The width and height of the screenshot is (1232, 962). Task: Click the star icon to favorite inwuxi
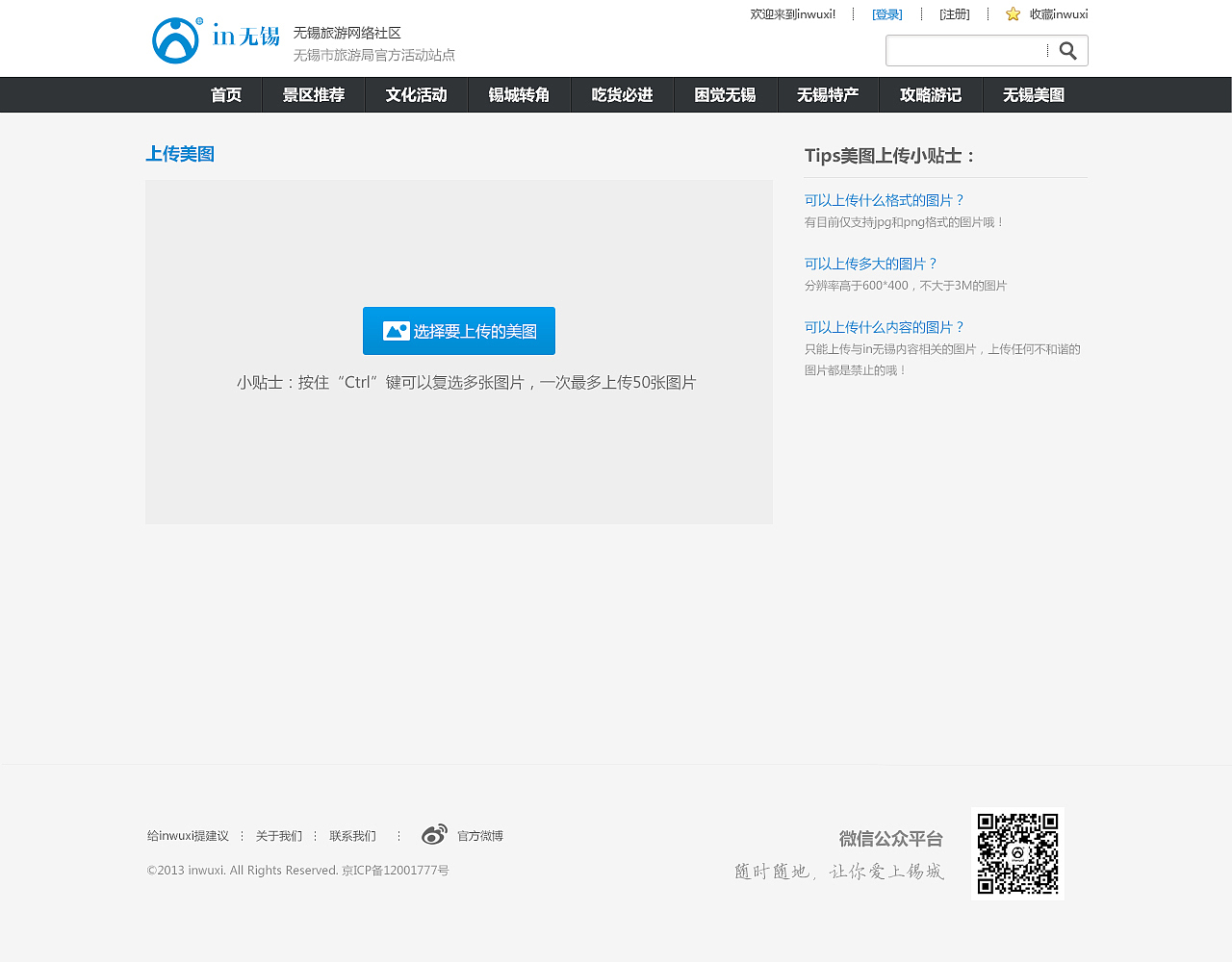point(1011,13)
